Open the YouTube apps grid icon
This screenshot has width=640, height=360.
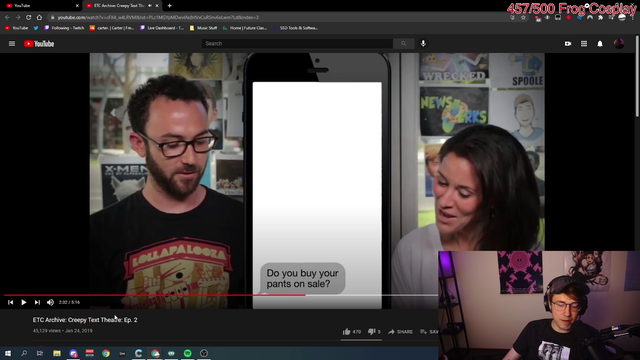pos(584,44)
